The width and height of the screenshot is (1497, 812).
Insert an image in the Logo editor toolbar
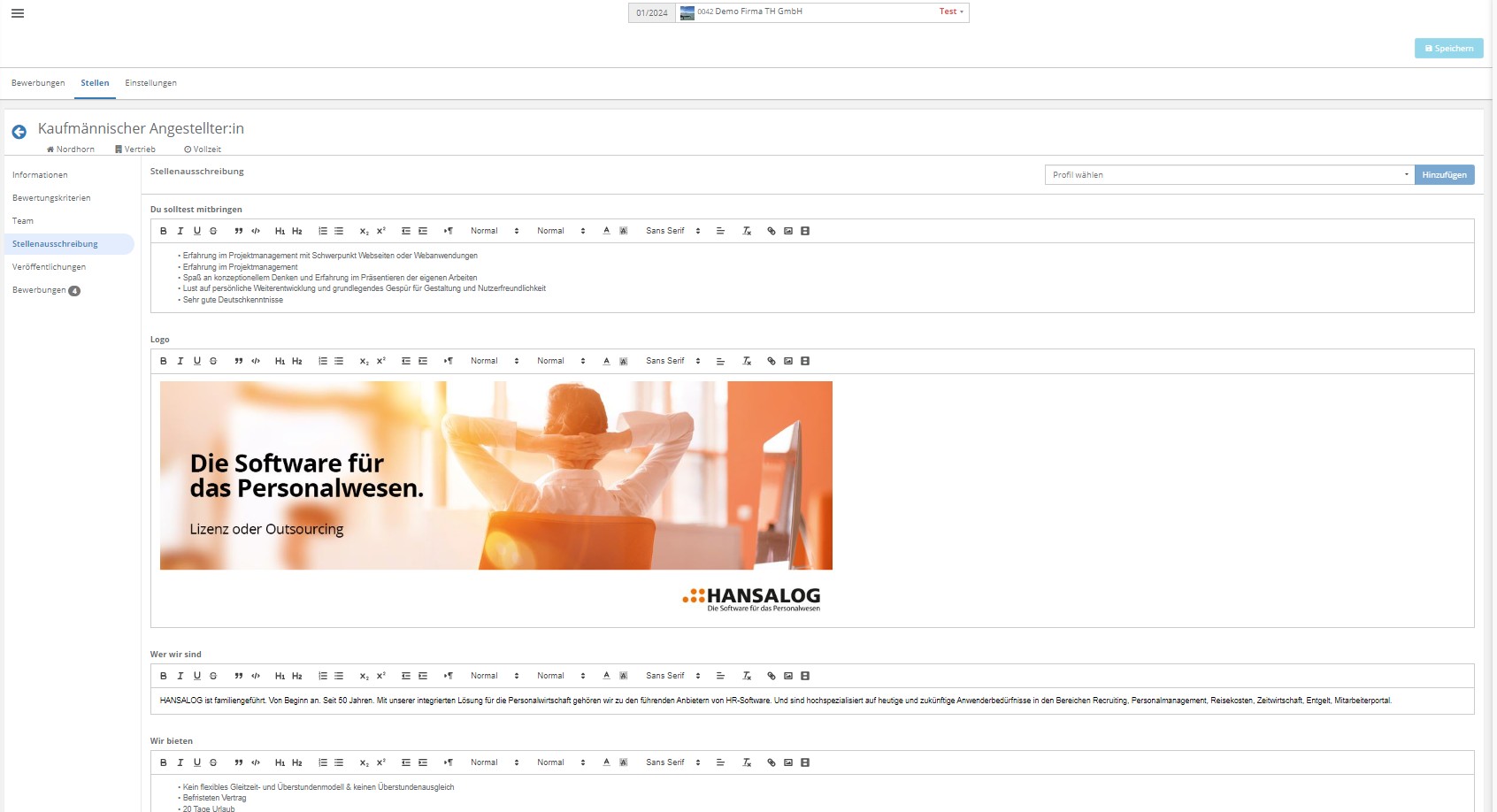(x=787, y=361)
